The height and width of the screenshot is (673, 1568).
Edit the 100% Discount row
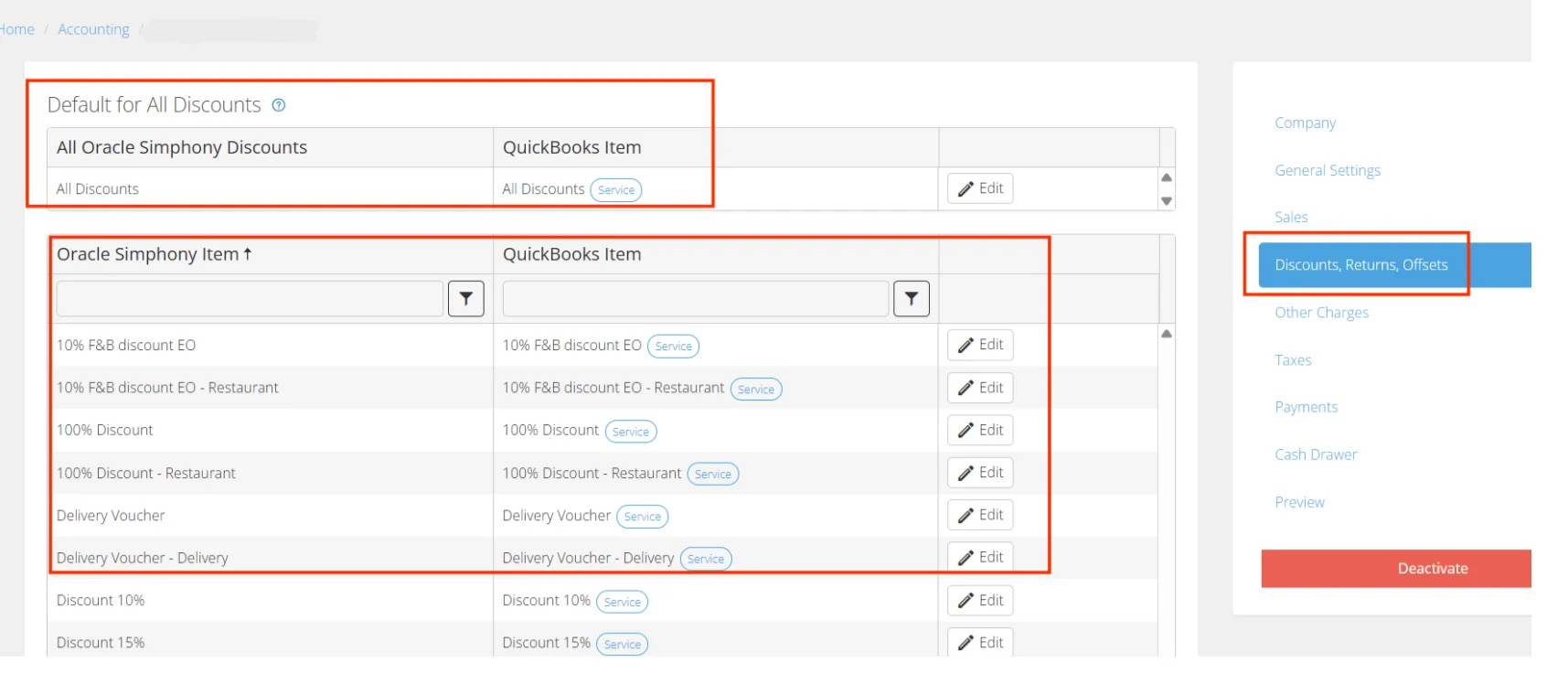pyautogui.click(x=980, y=430)
